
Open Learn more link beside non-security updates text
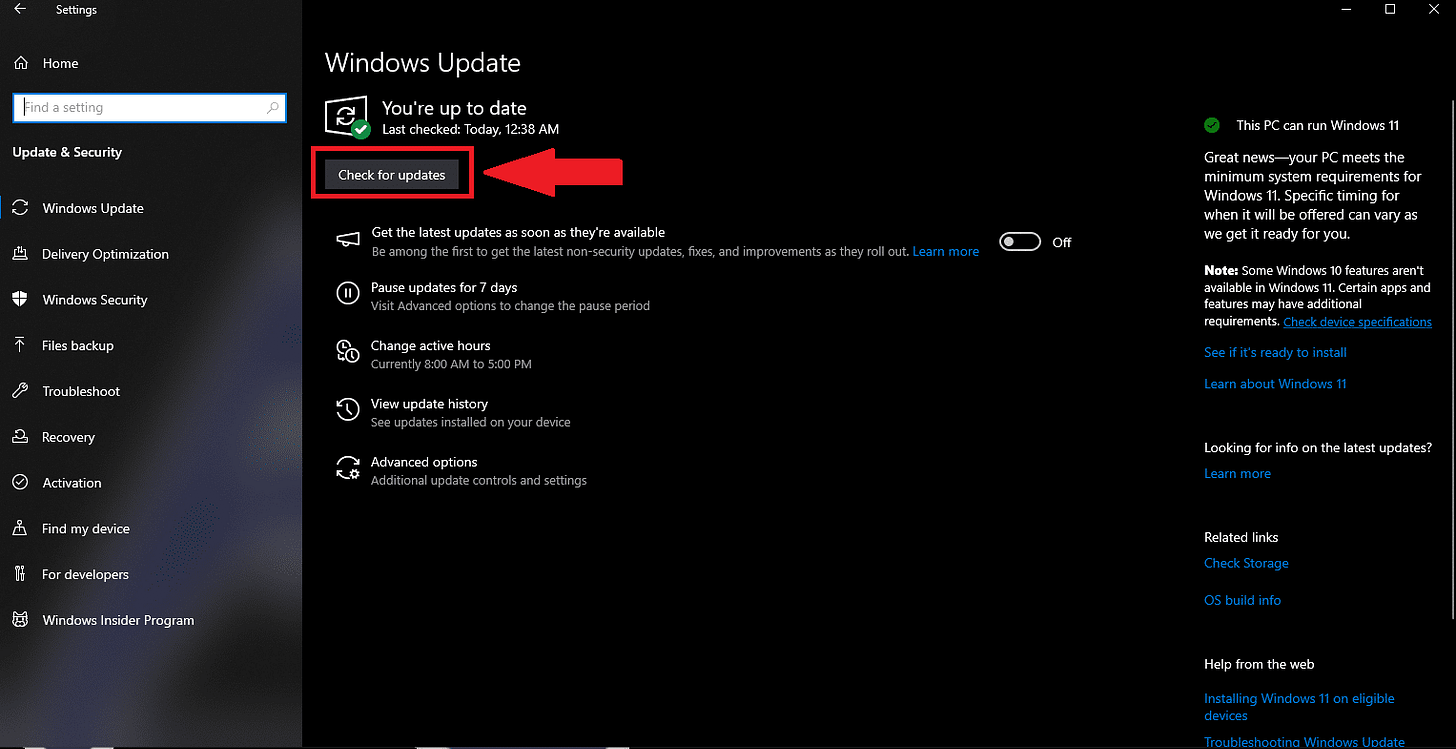coord(945,252)
